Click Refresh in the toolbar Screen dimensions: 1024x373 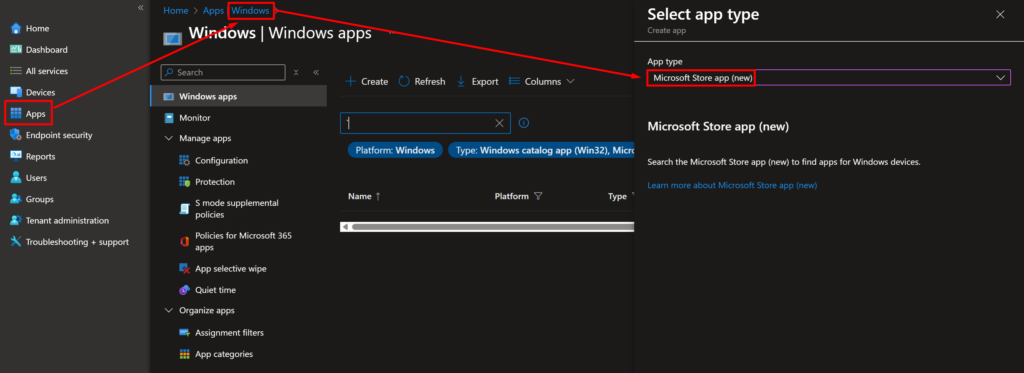click(422, 82)
